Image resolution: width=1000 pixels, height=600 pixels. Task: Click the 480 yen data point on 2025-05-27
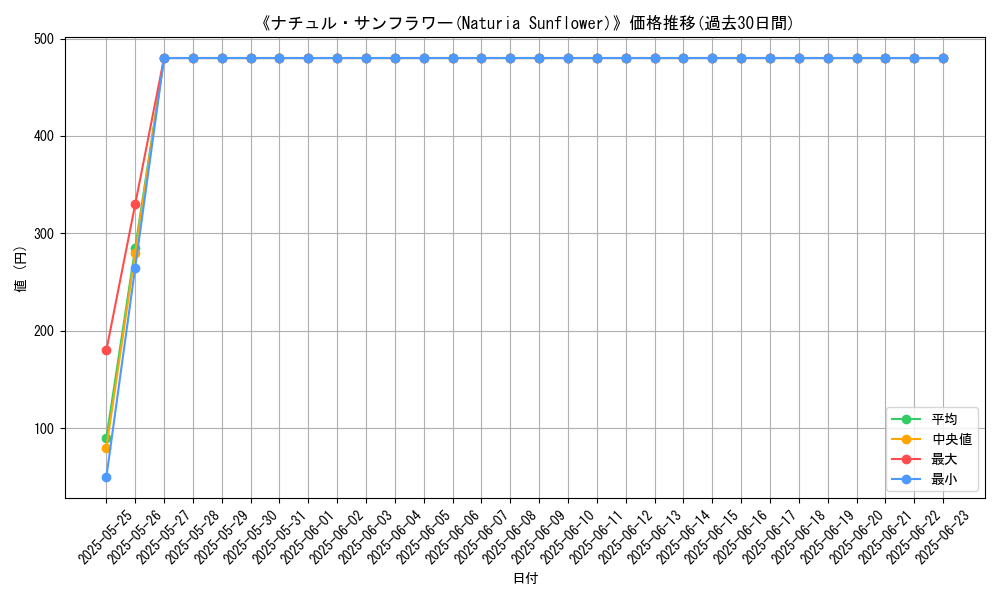click(x=164, y=59)
